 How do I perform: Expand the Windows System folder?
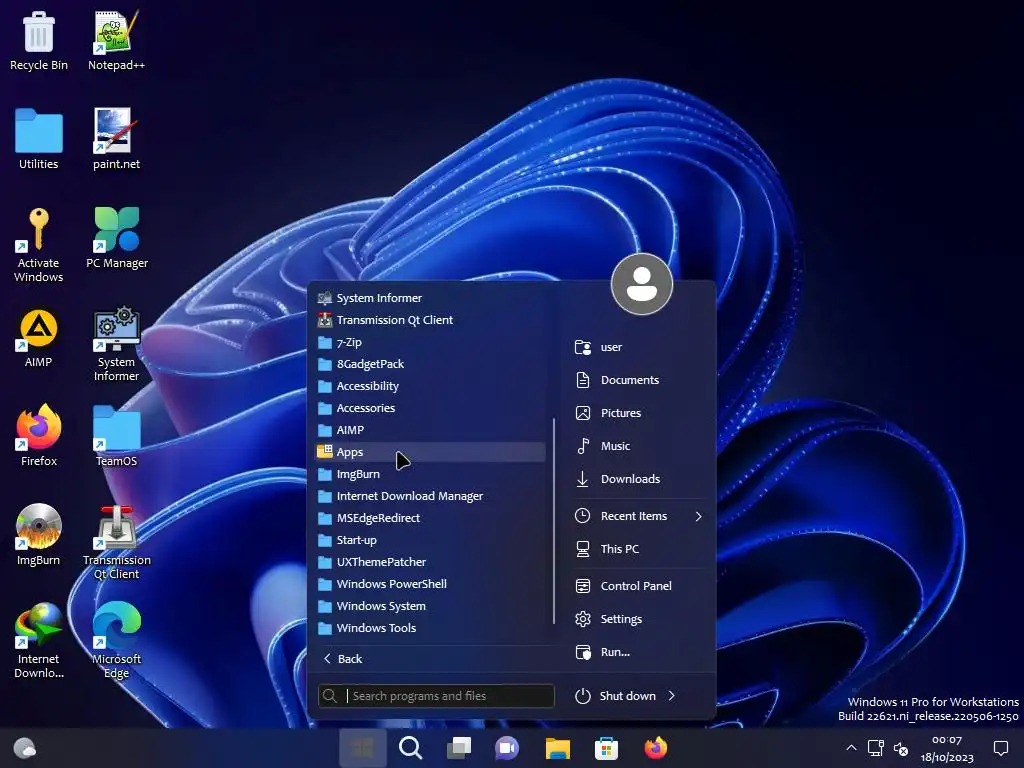430,606
